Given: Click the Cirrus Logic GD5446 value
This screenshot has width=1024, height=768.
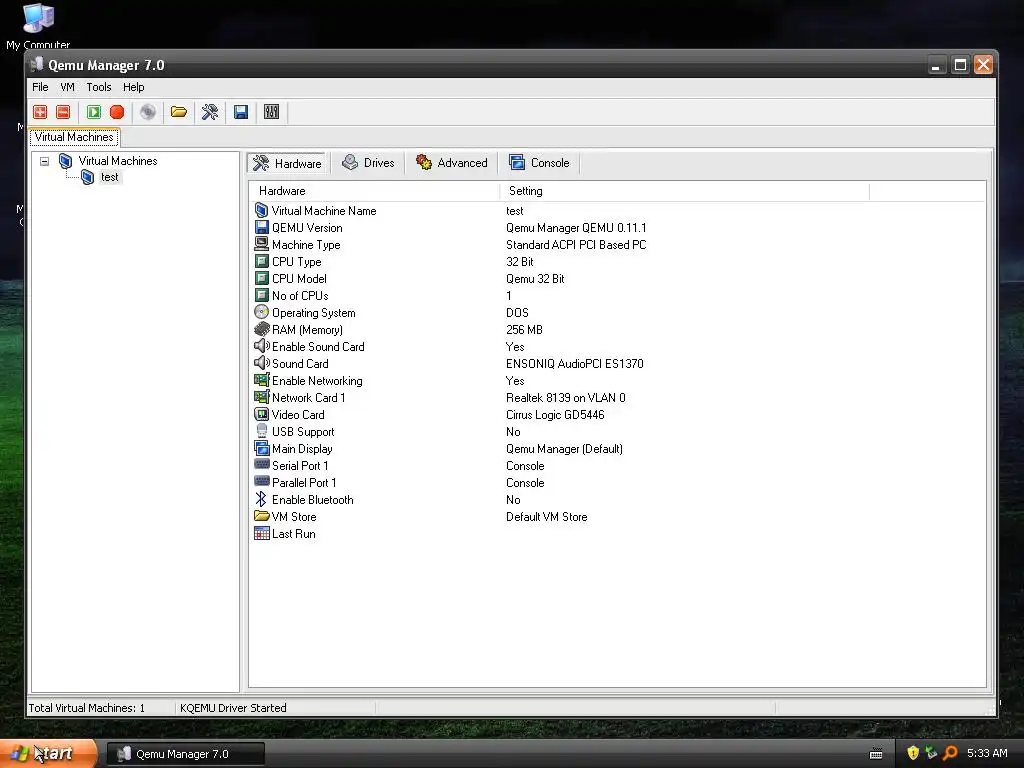Looking at the screenshot, I should pos(555,415).
